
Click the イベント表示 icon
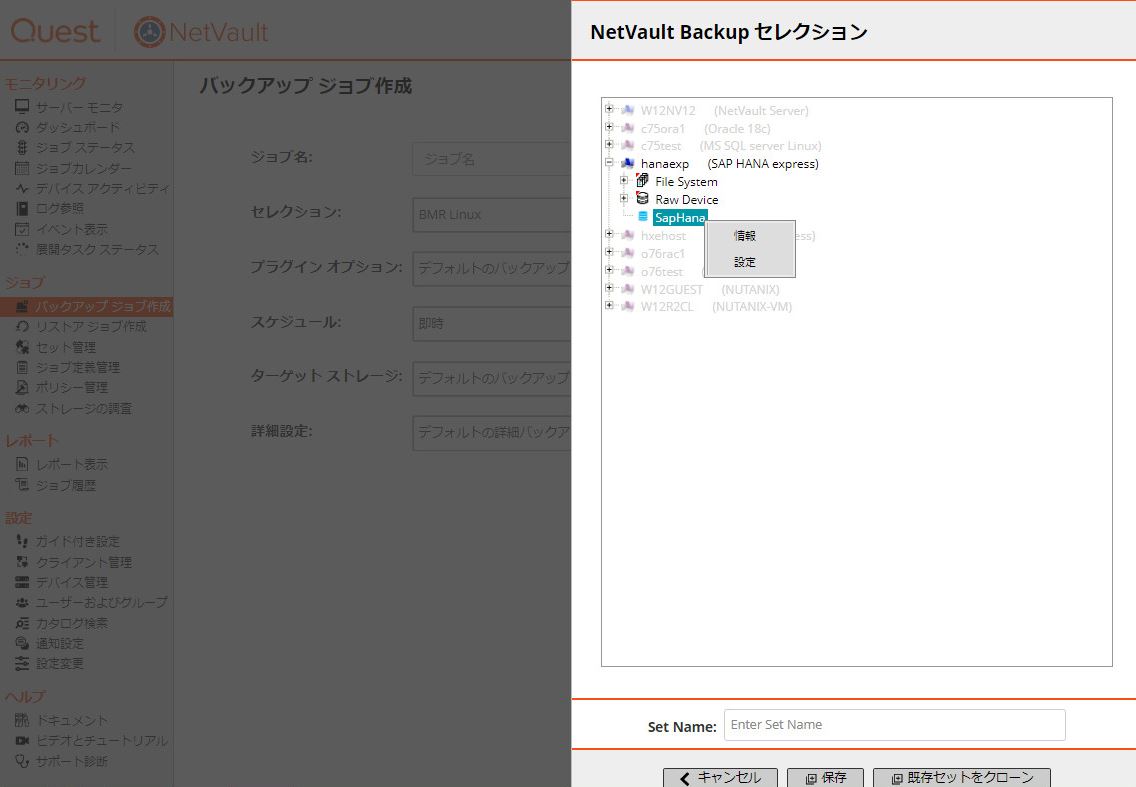tap(22, 229)
